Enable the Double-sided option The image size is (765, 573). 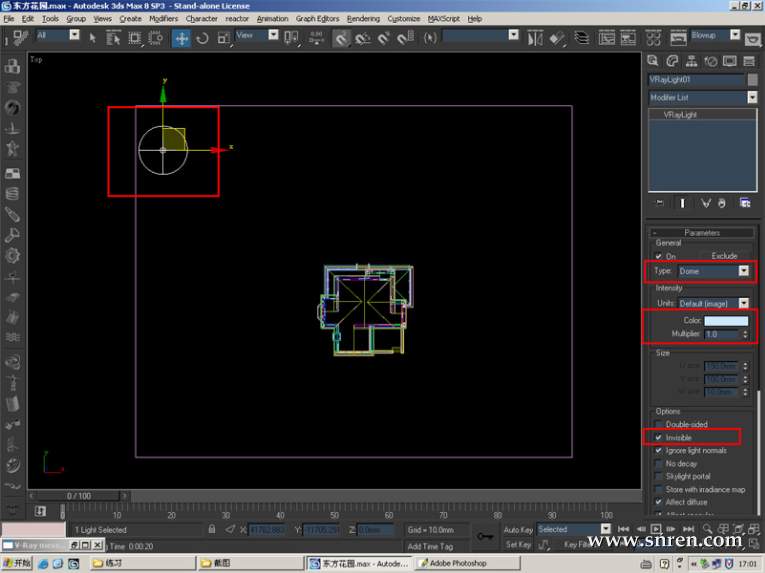(x=658, y=425)
